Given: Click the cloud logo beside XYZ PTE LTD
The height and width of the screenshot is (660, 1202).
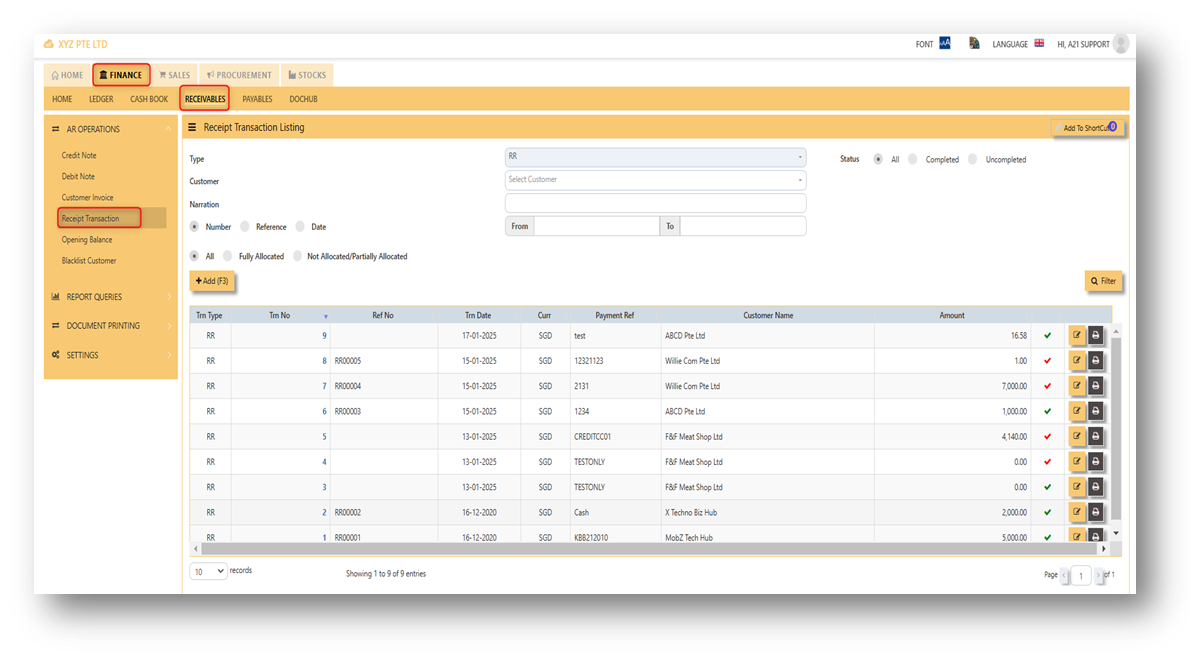Looking at the screenshot, I should click(48, 44).
